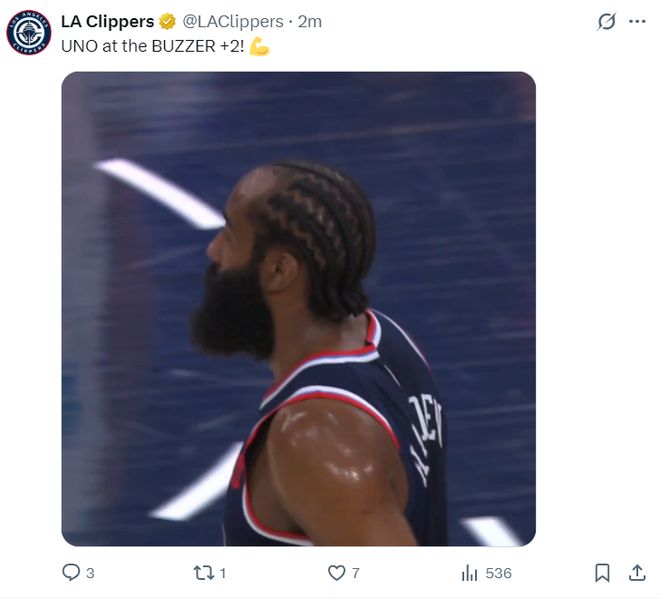Open the @LAClippers handle link

[233, 21]
